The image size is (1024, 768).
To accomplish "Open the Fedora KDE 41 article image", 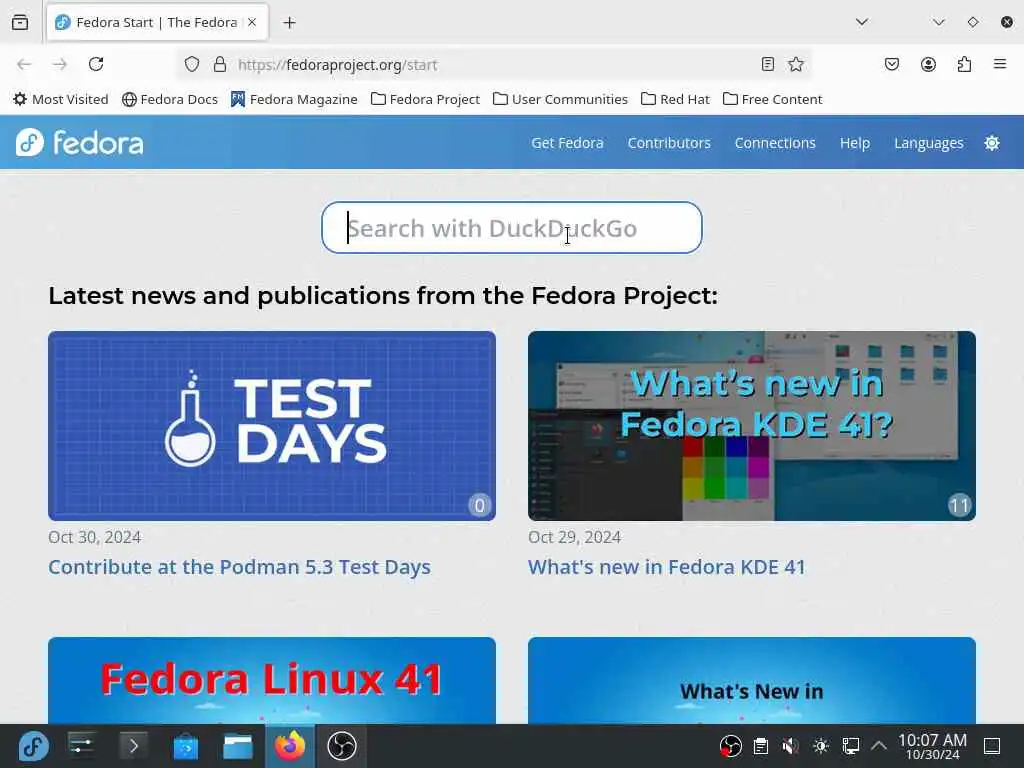I will tap(752, 426).
